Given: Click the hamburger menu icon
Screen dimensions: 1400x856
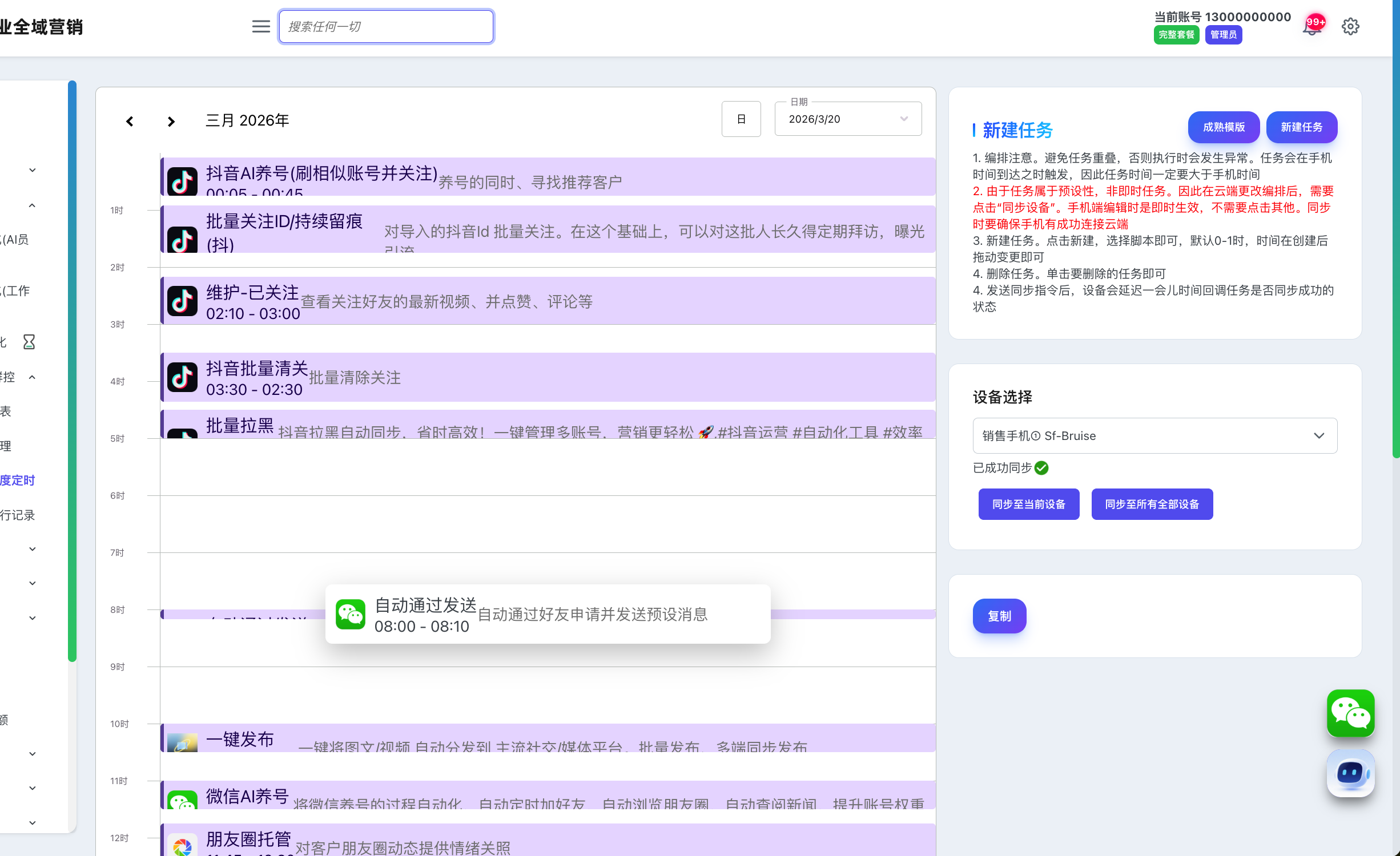Looking at the screenshot, I should pyautogui.click(x=261, y=26).
